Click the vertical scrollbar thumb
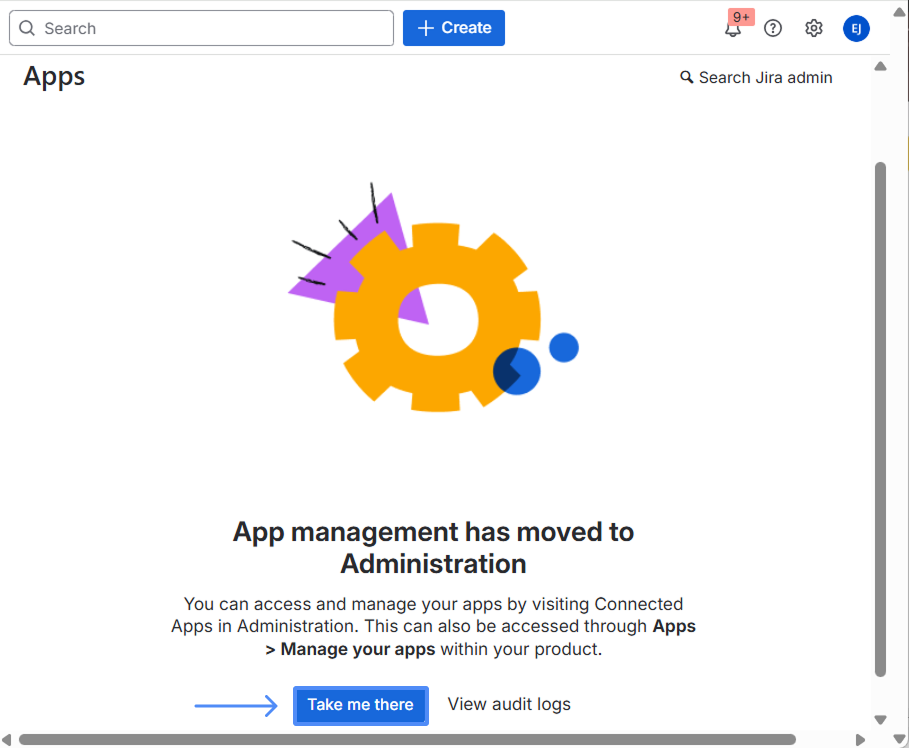 (880, 420)
